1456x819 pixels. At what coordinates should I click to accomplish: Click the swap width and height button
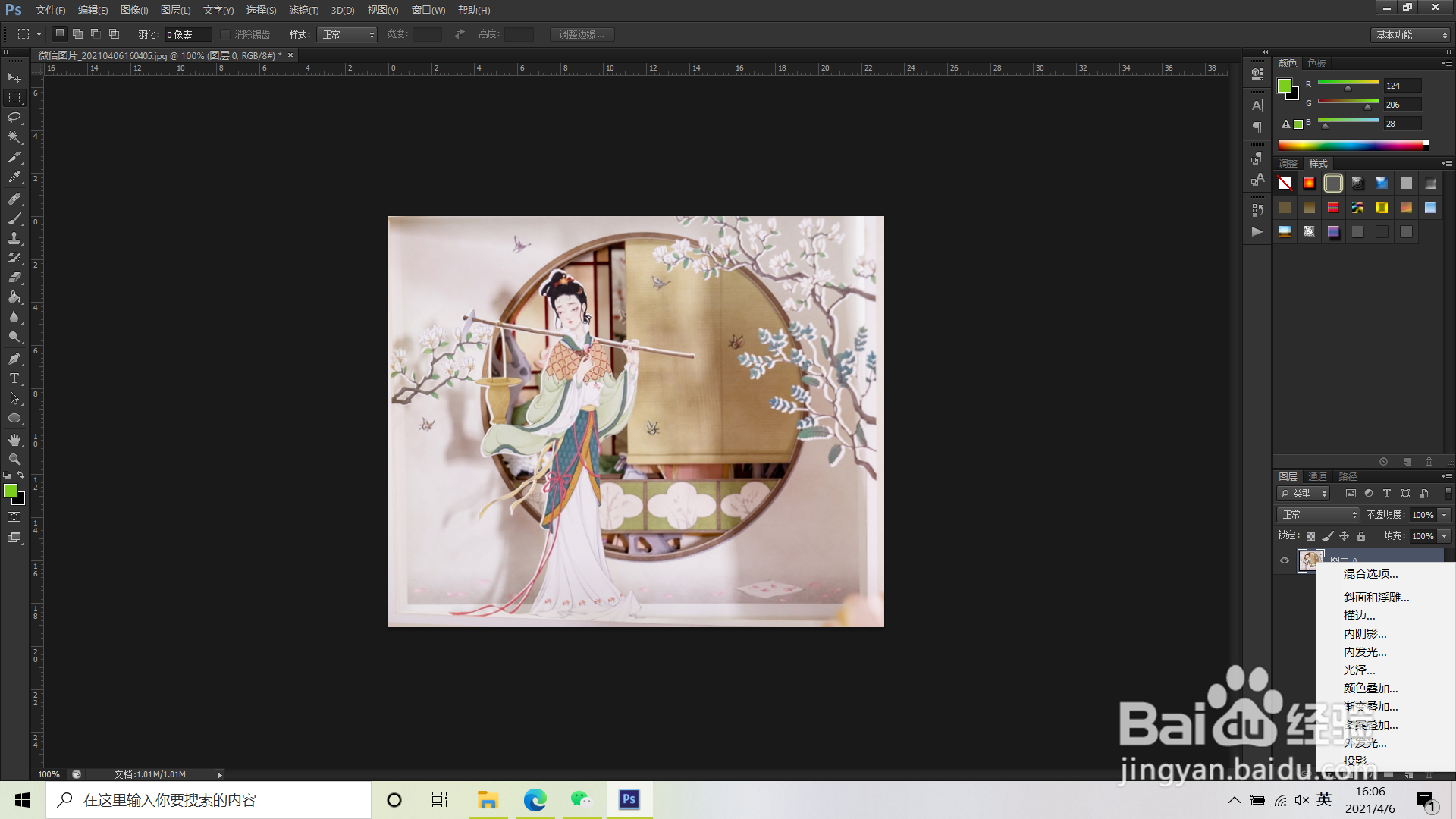(x=460, y=34)
